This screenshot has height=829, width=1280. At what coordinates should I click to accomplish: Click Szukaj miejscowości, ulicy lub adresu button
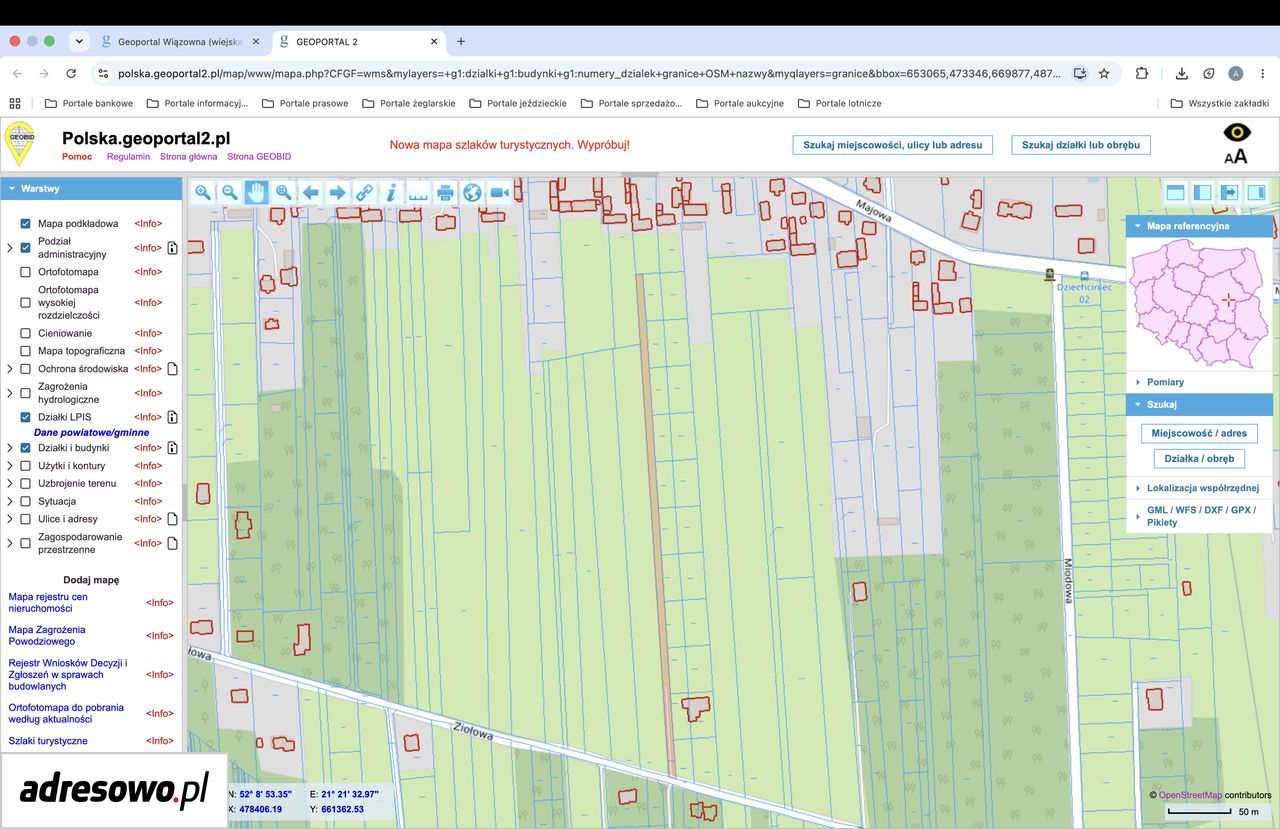(893, 145)
